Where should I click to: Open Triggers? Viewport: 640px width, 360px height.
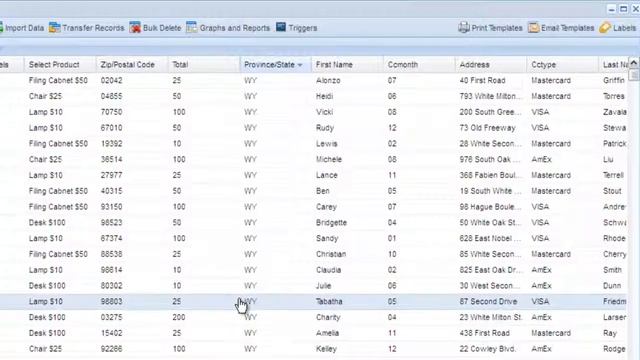pos(302,28)
